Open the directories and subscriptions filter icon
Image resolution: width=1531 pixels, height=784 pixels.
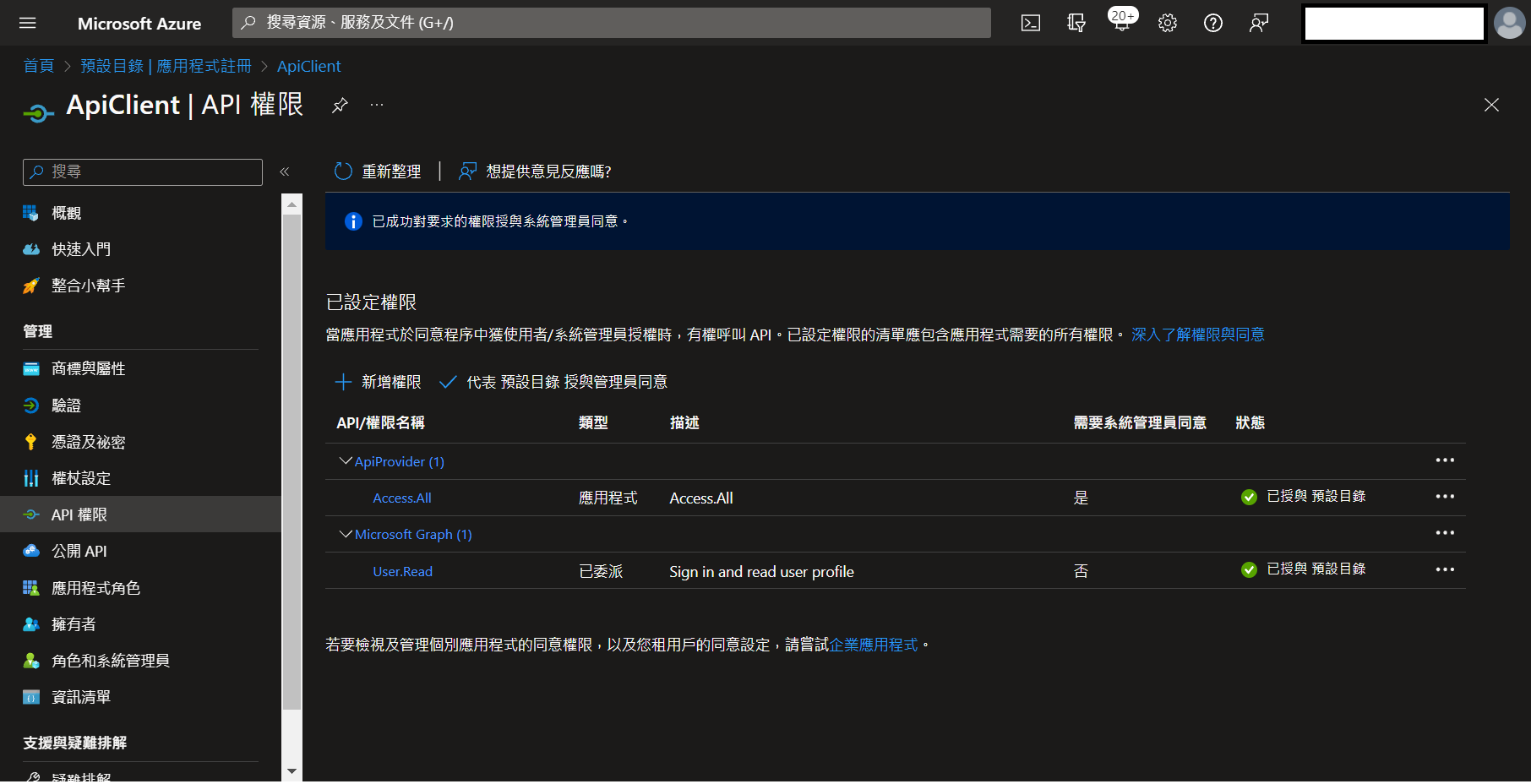coord(1076,23)
